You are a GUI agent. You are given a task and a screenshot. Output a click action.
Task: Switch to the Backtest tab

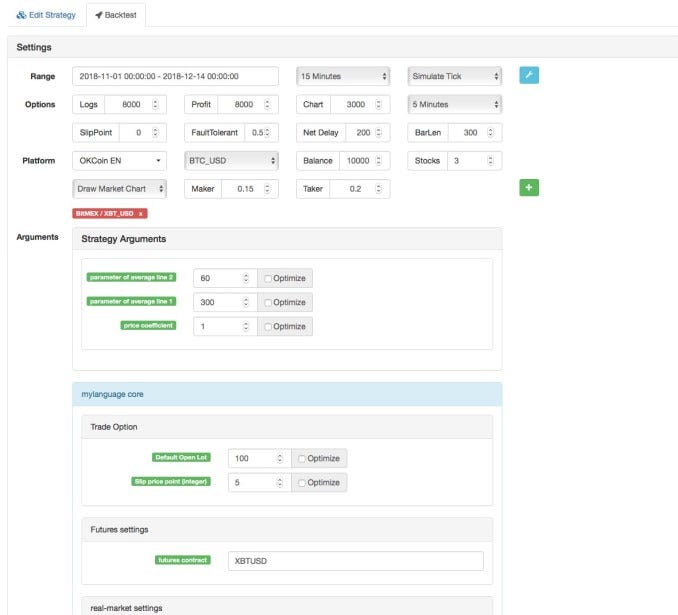pos(116,15)
